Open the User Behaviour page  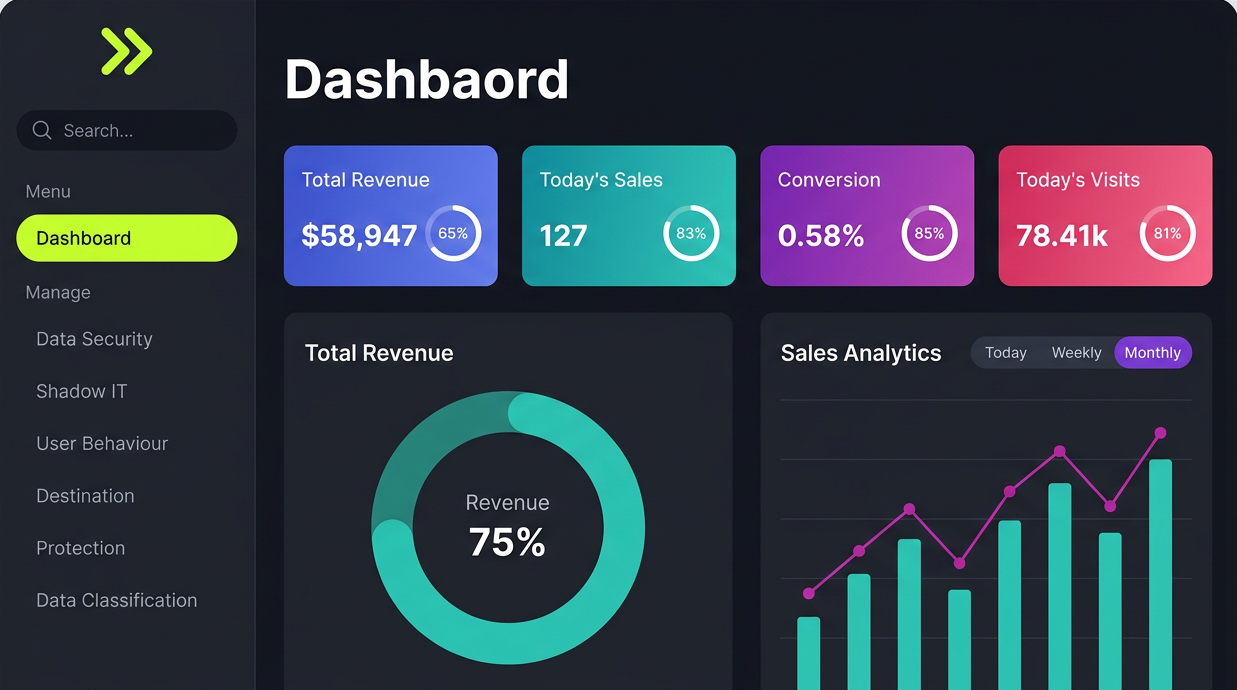point(102,443)
